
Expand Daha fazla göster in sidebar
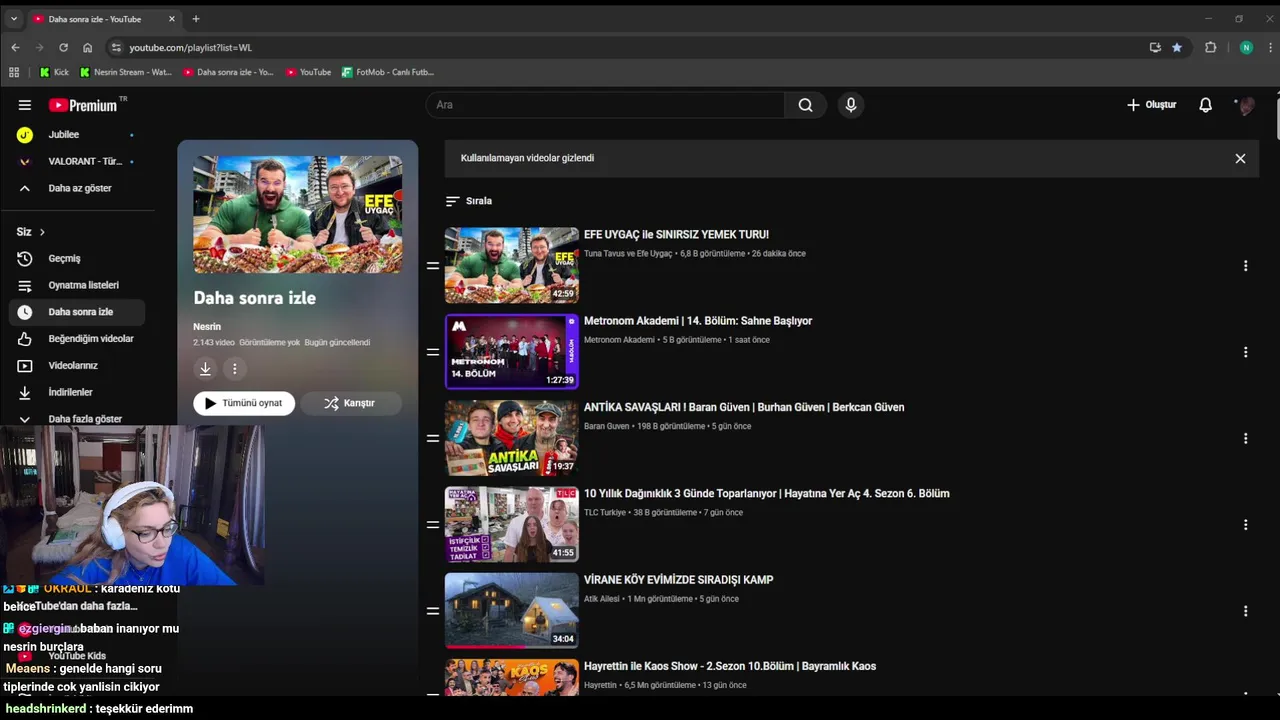(77, 419)
